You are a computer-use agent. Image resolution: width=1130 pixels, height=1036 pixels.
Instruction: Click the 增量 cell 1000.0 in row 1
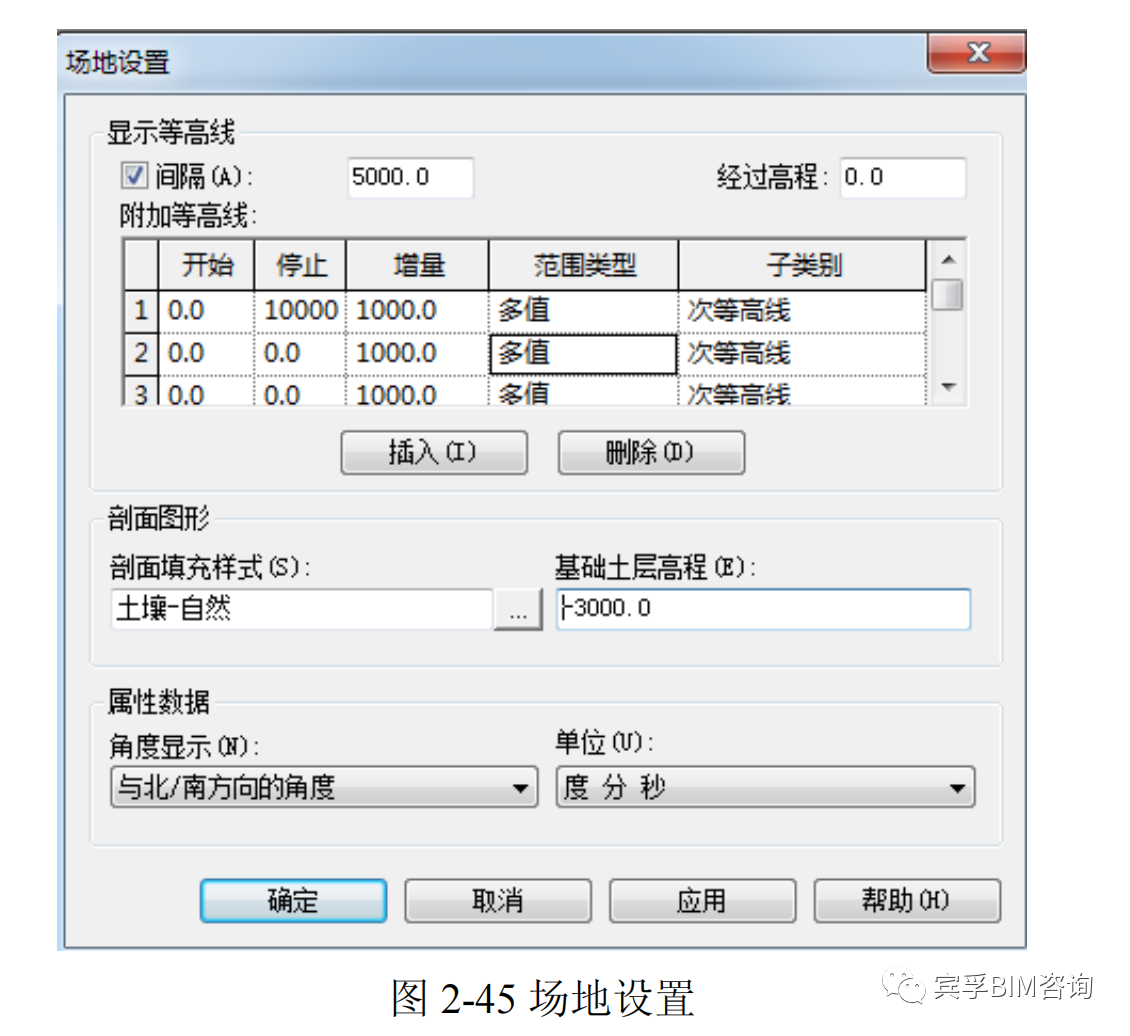[418, 311]
